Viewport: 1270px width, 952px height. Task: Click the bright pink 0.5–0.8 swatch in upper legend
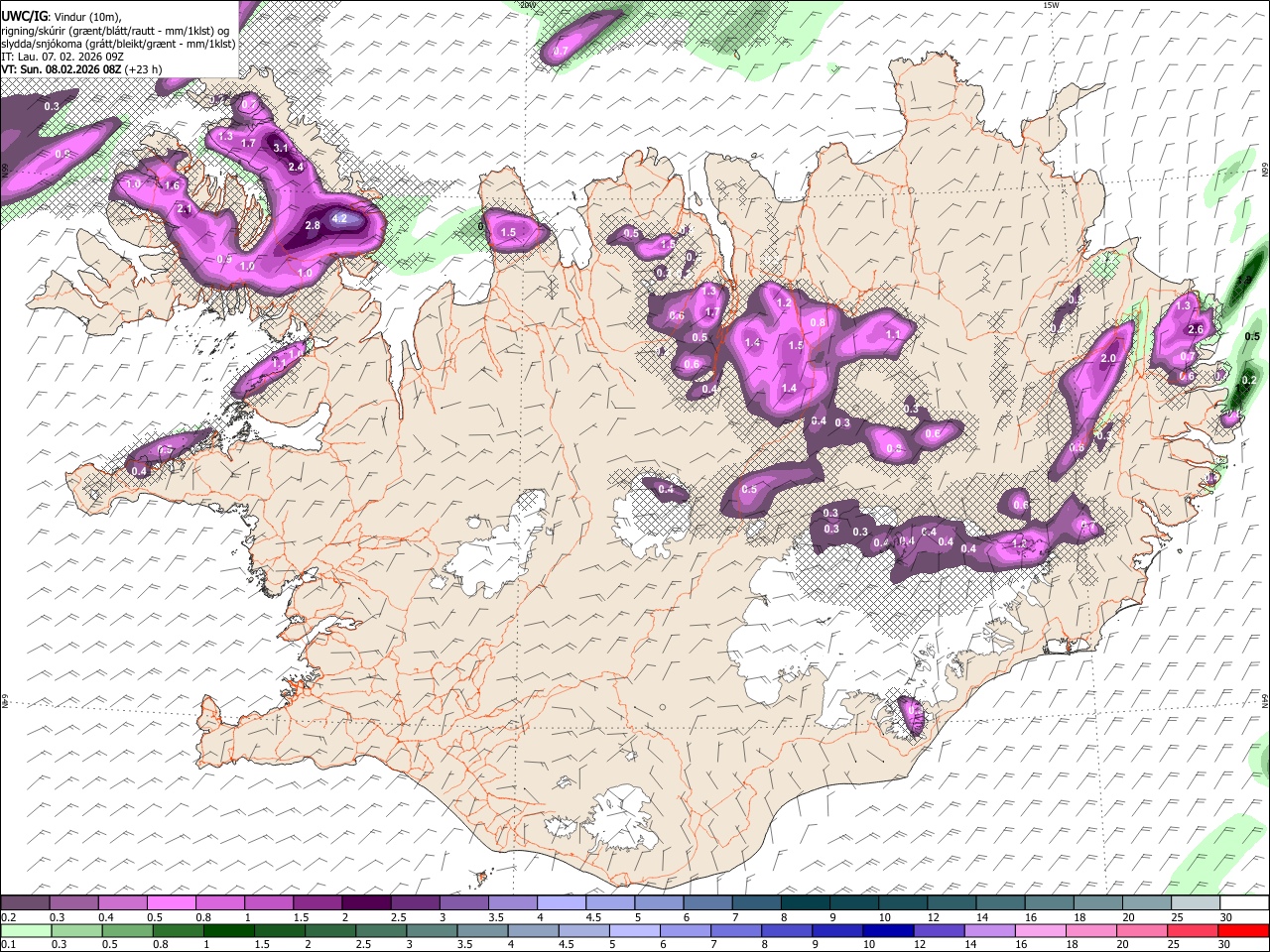point(171,903)
